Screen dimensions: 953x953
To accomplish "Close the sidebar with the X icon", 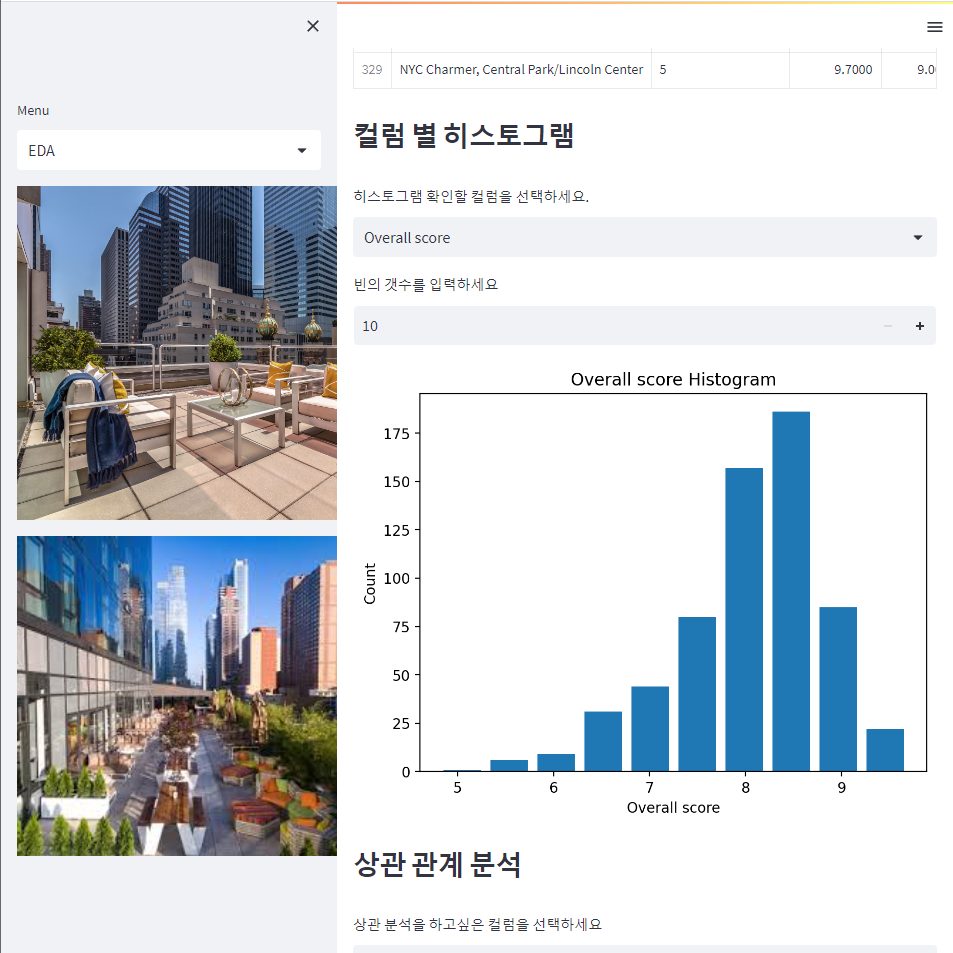I will [312, 26].
